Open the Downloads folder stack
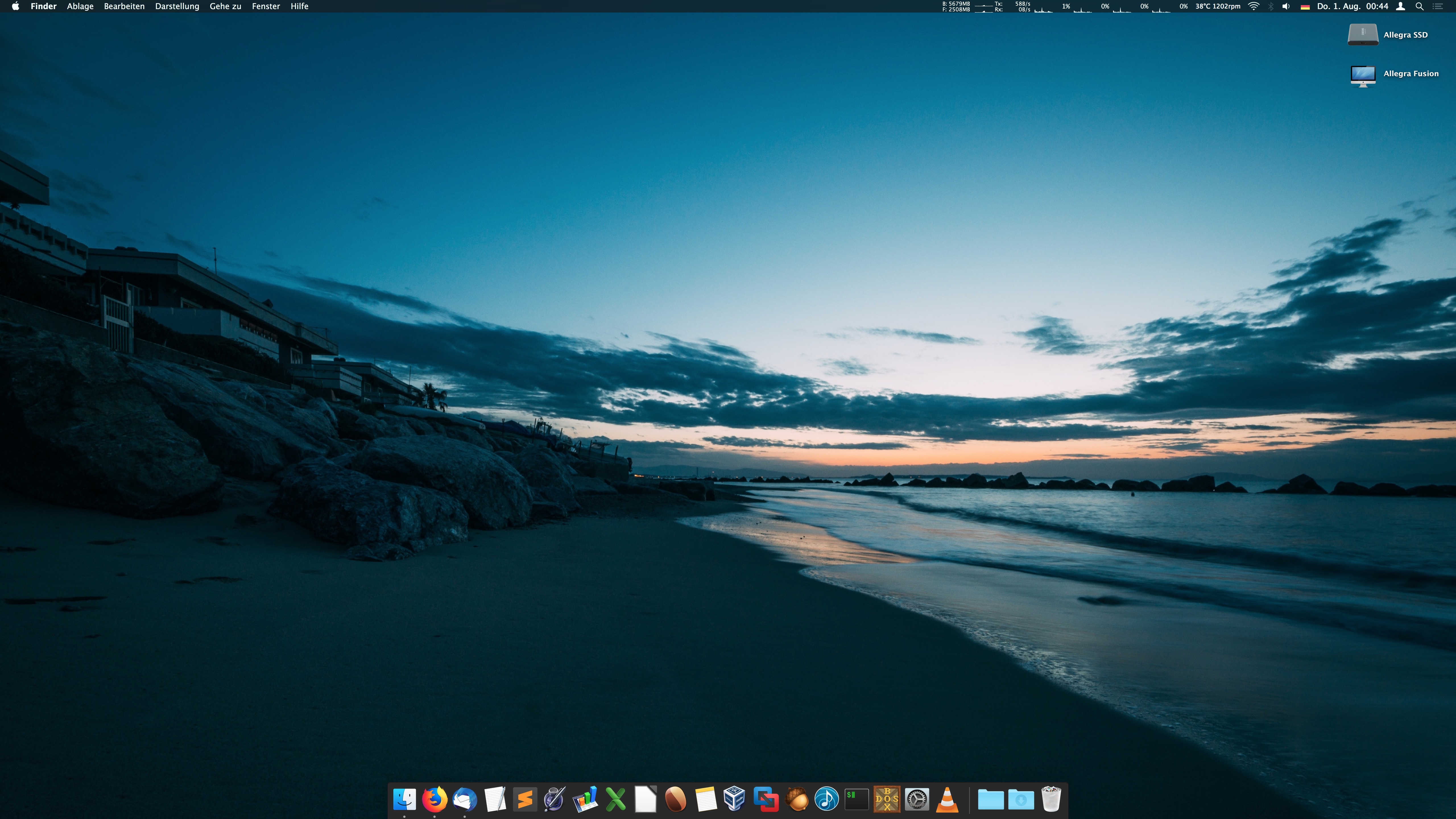The width and height of the screenshot is (1456, 819). (1021, 799)
